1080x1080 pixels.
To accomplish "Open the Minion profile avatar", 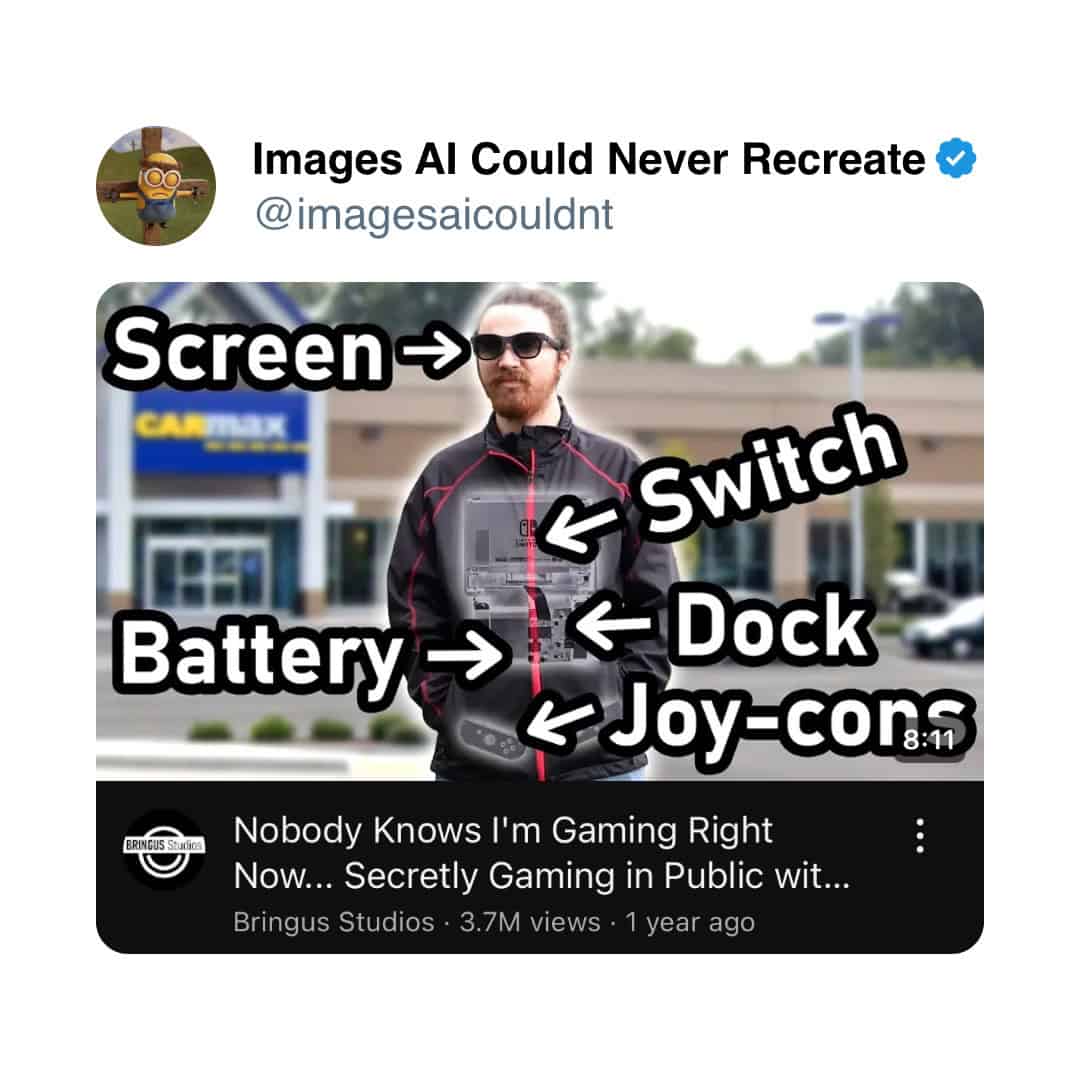I will click(156, 186).
